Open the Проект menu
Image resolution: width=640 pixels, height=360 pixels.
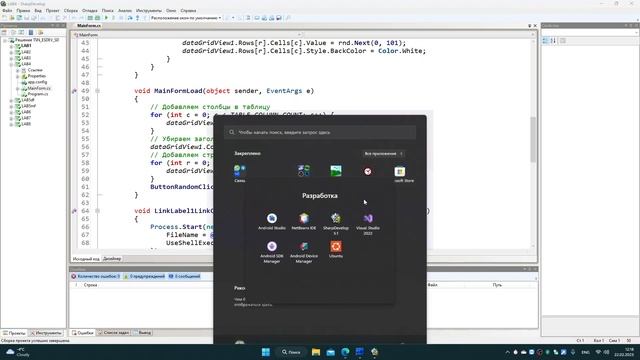click(52, 11)
